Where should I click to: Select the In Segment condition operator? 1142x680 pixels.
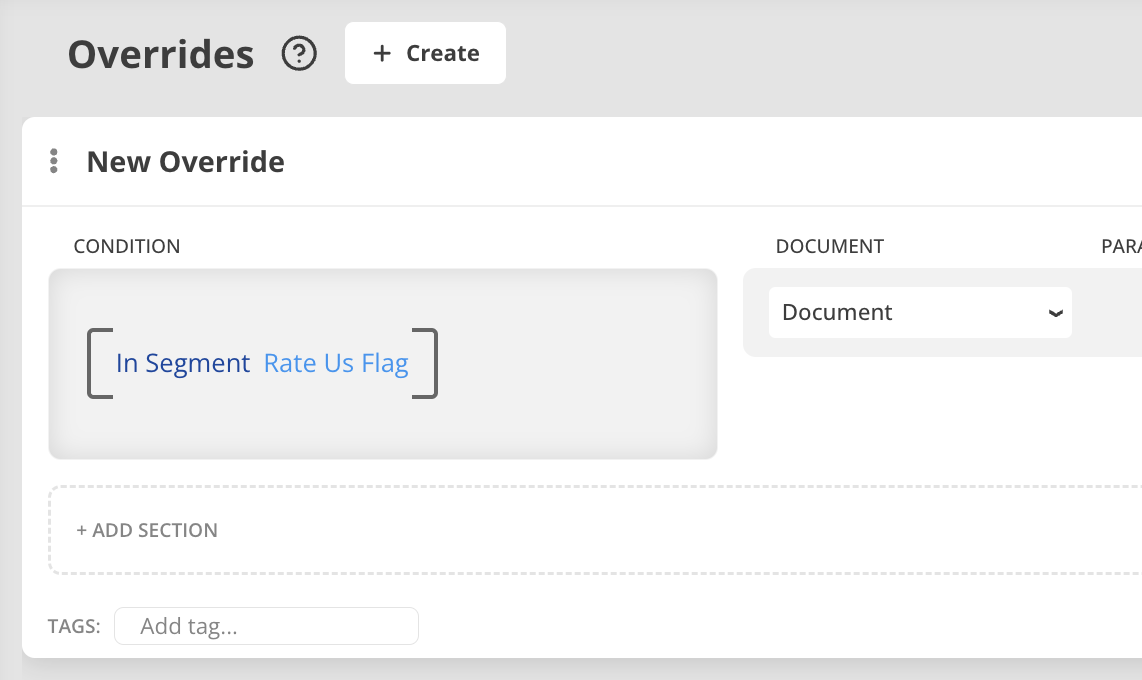(x=183, y=363)
